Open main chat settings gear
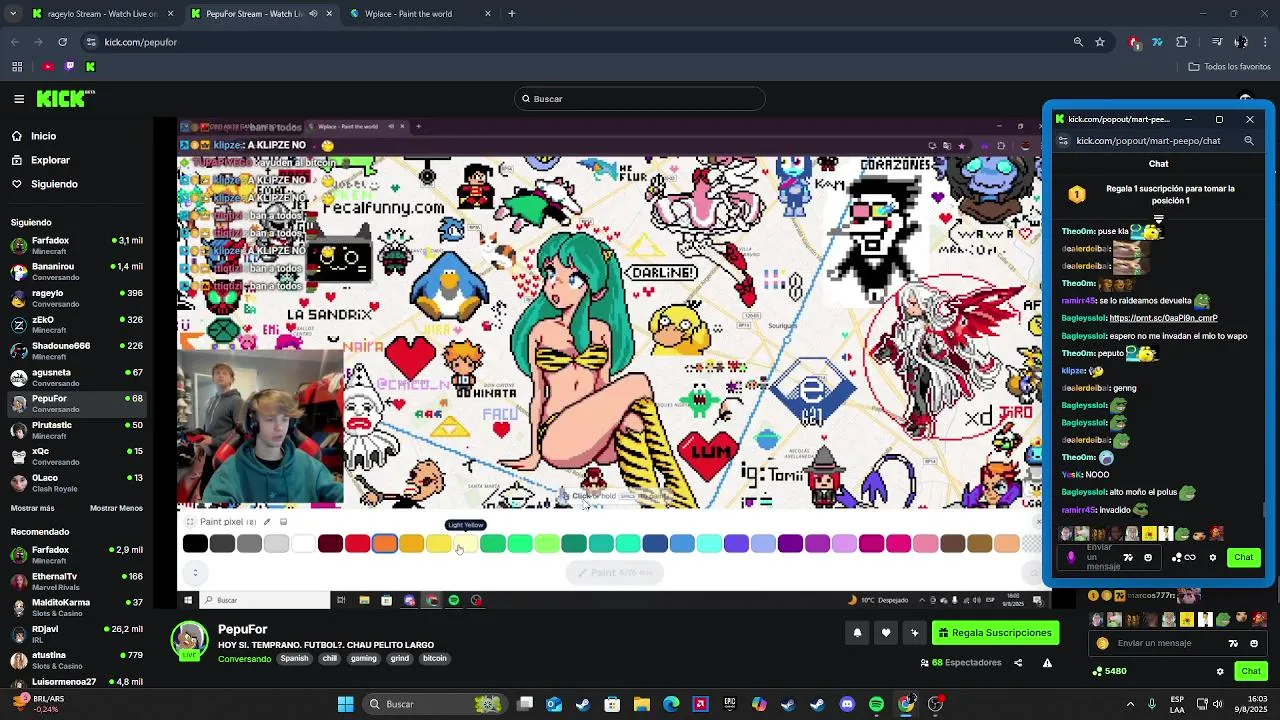Viewport: 1280px width, 720px height. (x=1219, y=671)
